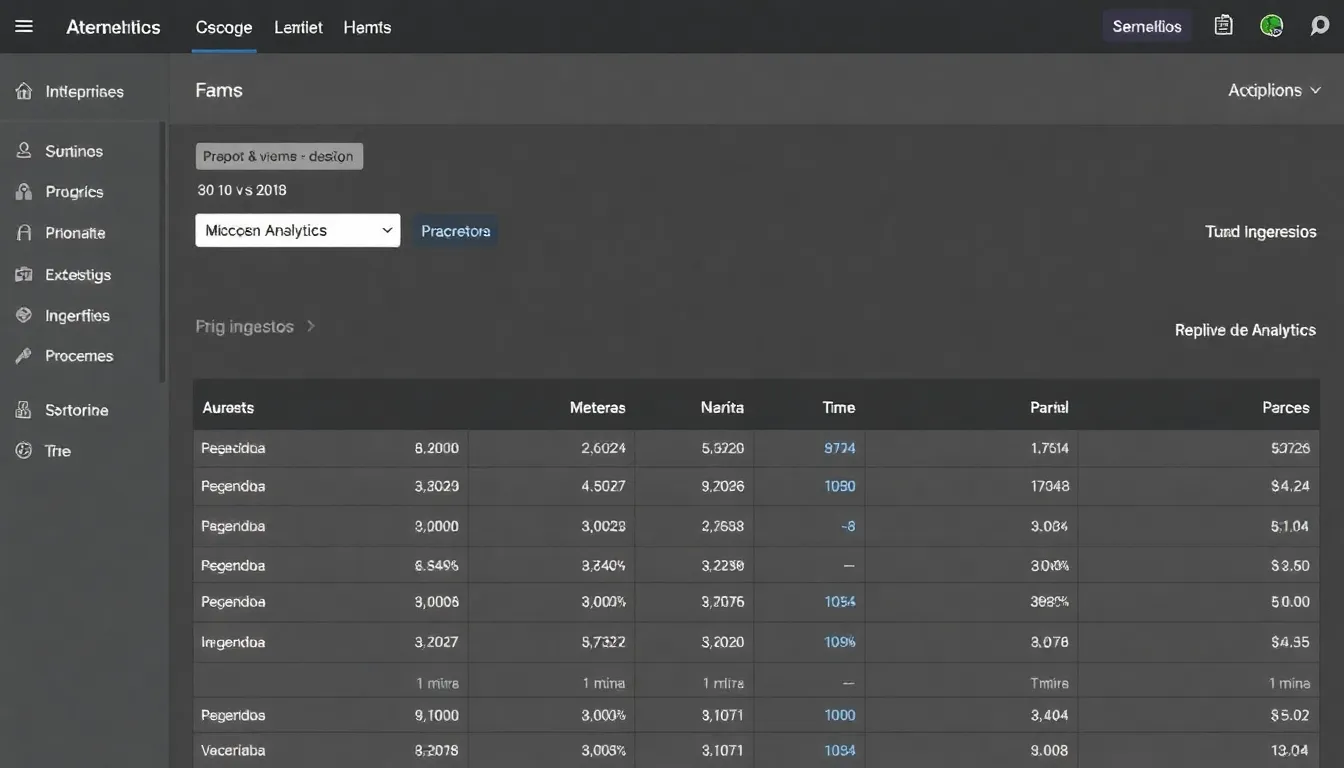Select Procemes in the sidebar
This screenshot has height=768, width=1344.
(79, 355)
